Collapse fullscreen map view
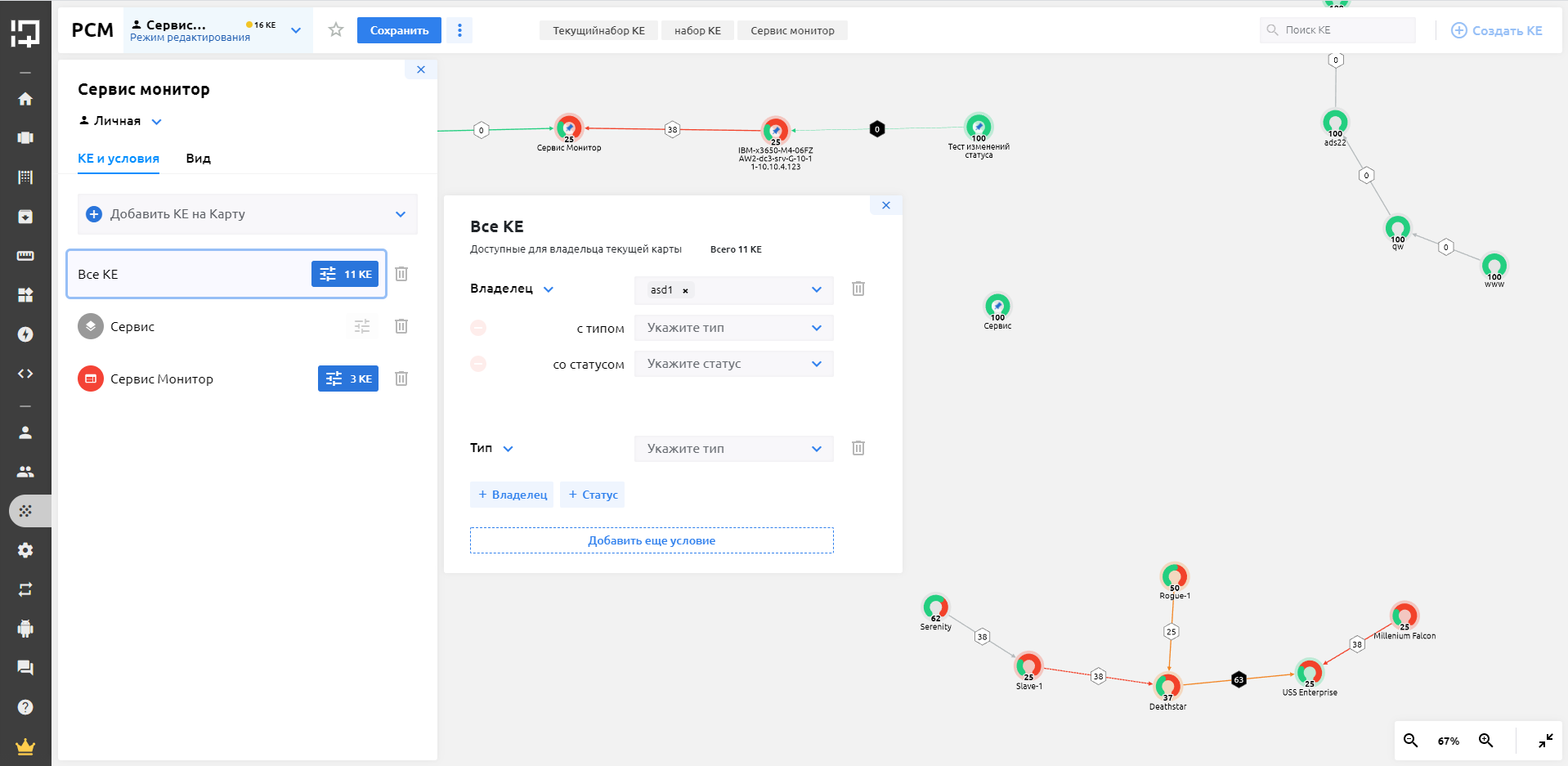The image size is (1568, 766). [x=1545, y=741]
